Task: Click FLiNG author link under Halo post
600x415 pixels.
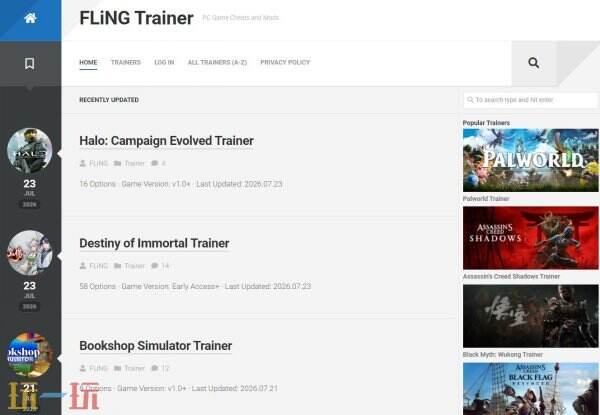Action: coord(98,163)
